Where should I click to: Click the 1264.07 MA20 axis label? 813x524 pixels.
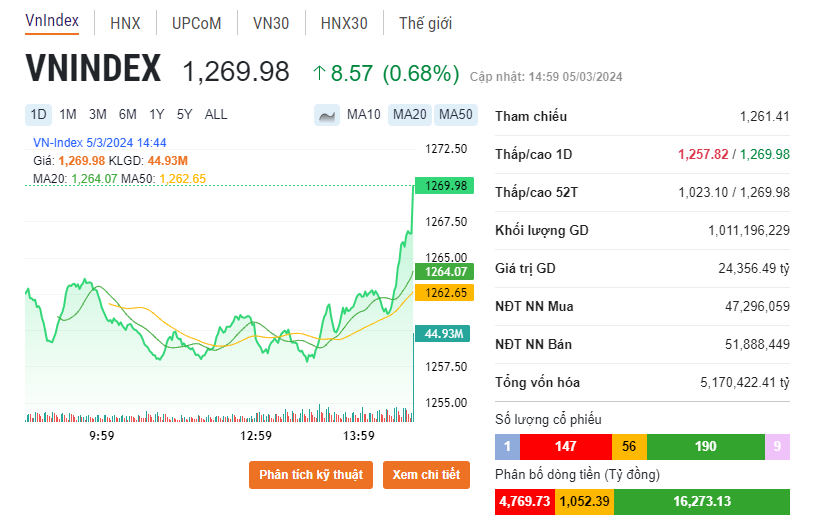click(444, 272)
